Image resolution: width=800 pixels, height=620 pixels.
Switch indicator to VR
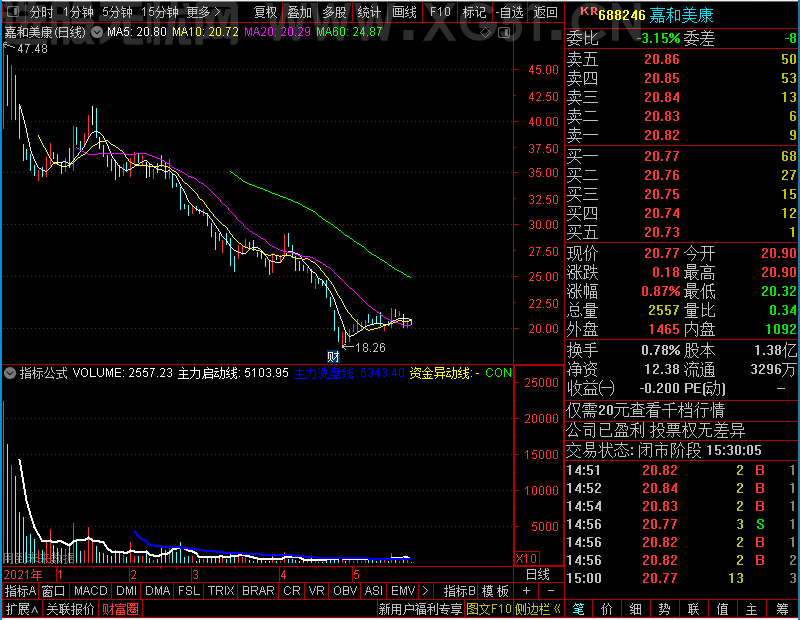[316, 591]
